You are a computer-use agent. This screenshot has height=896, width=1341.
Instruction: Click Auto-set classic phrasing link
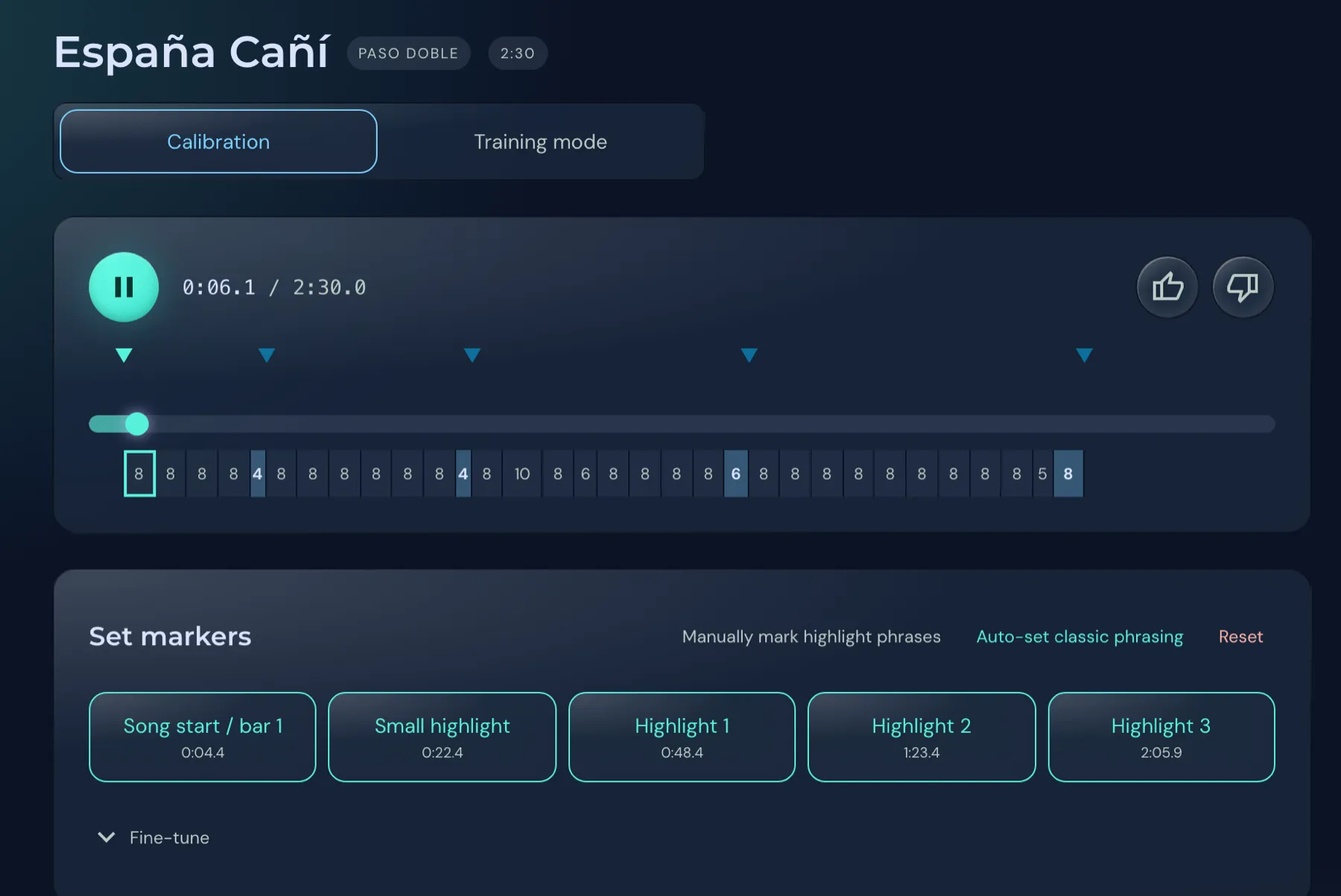[x=1080, y=637]
